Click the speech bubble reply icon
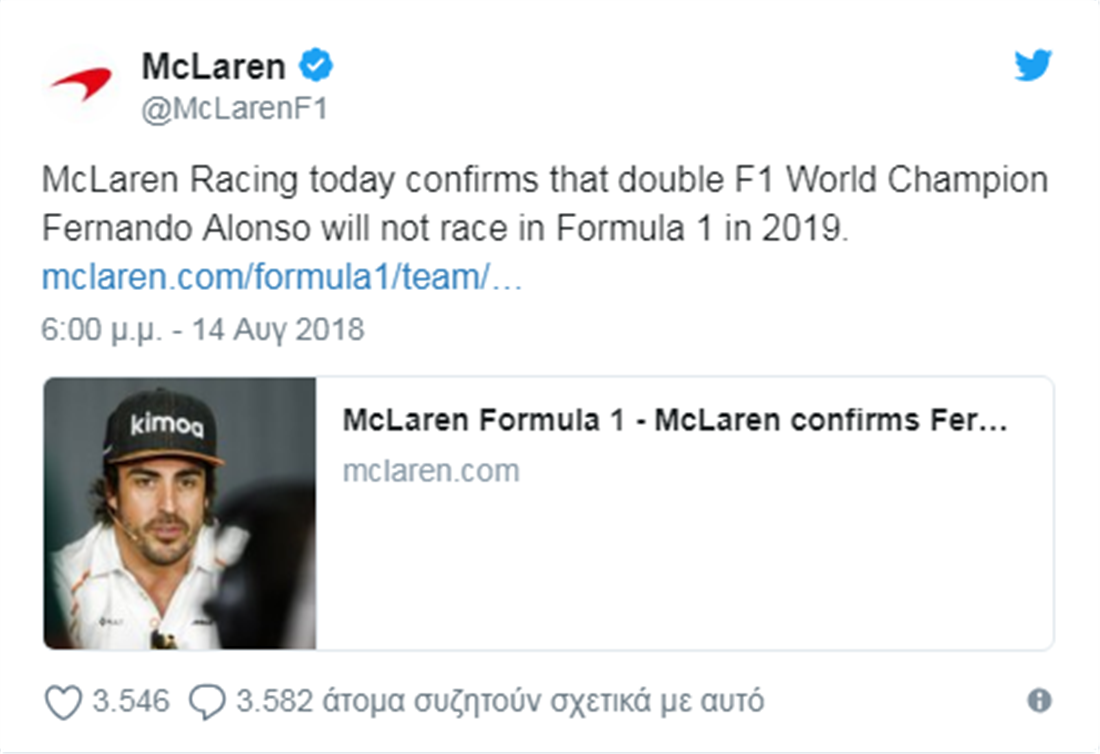The height and width of the screenshot is (754, 1100). point(207,702)
